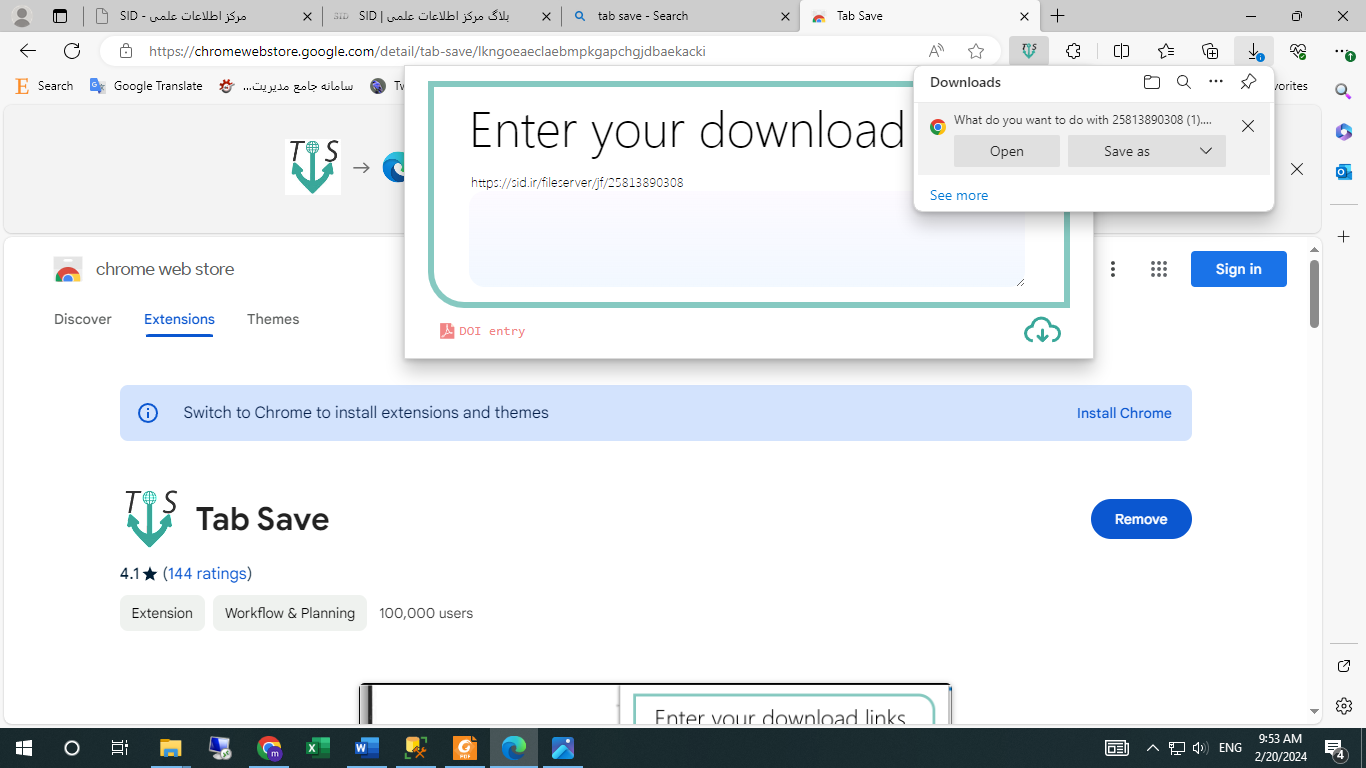This screenshot has width=1366, height=768.
Task: Open Edge Settings and more menu
Action: [x=1343, y=51]
